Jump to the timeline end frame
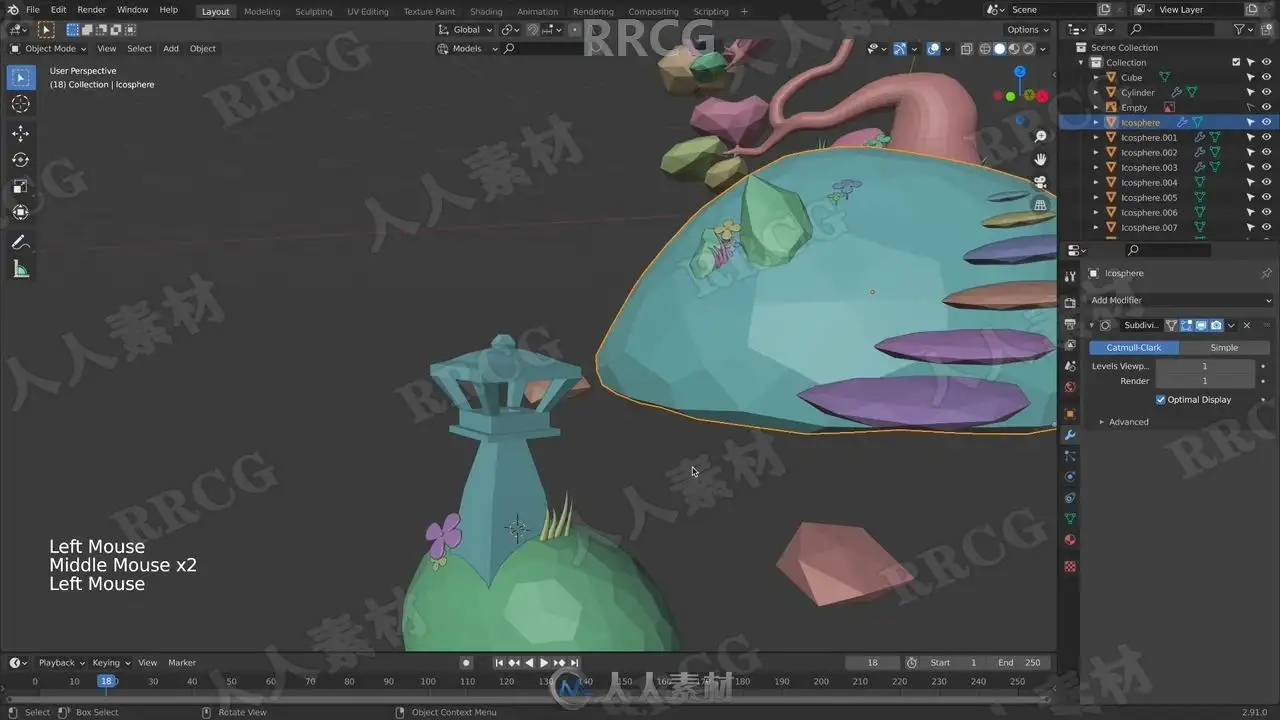Screen dimensions: 1280x720 click(574, 663)
